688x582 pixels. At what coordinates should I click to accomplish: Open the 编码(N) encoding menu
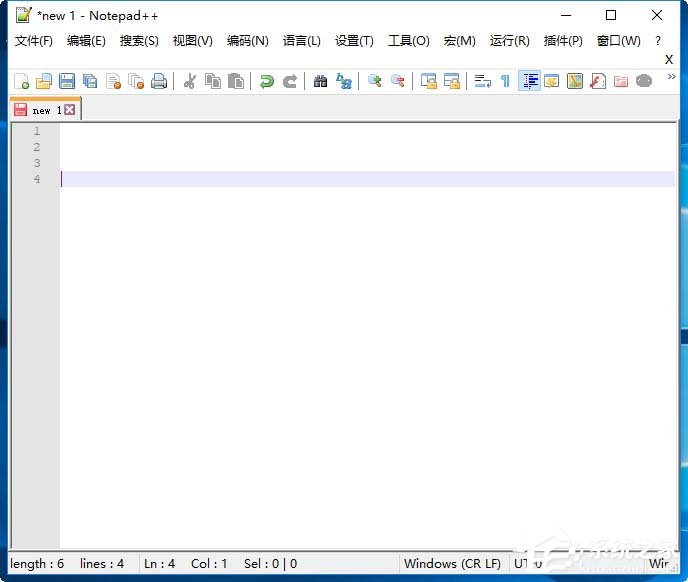click(x=247, y=41)
